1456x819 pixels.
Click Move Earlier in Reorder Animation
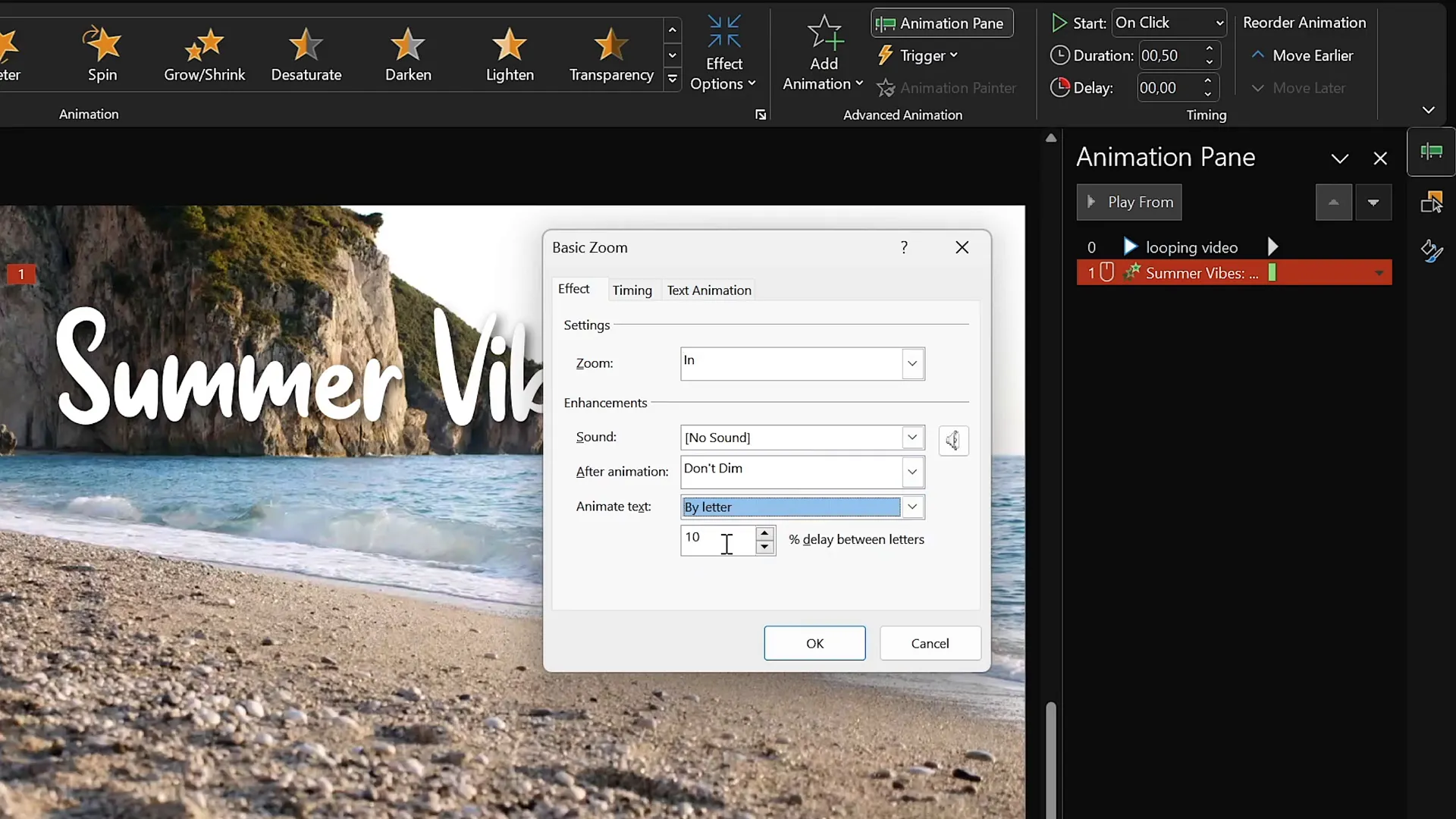point(1302,55)
